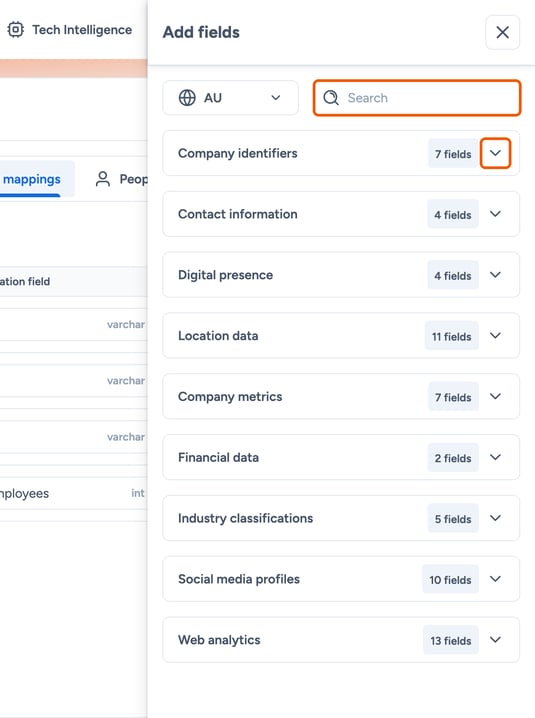
Task: Click 4 fields badge on Contact information
Action: (x=453, y=214)
